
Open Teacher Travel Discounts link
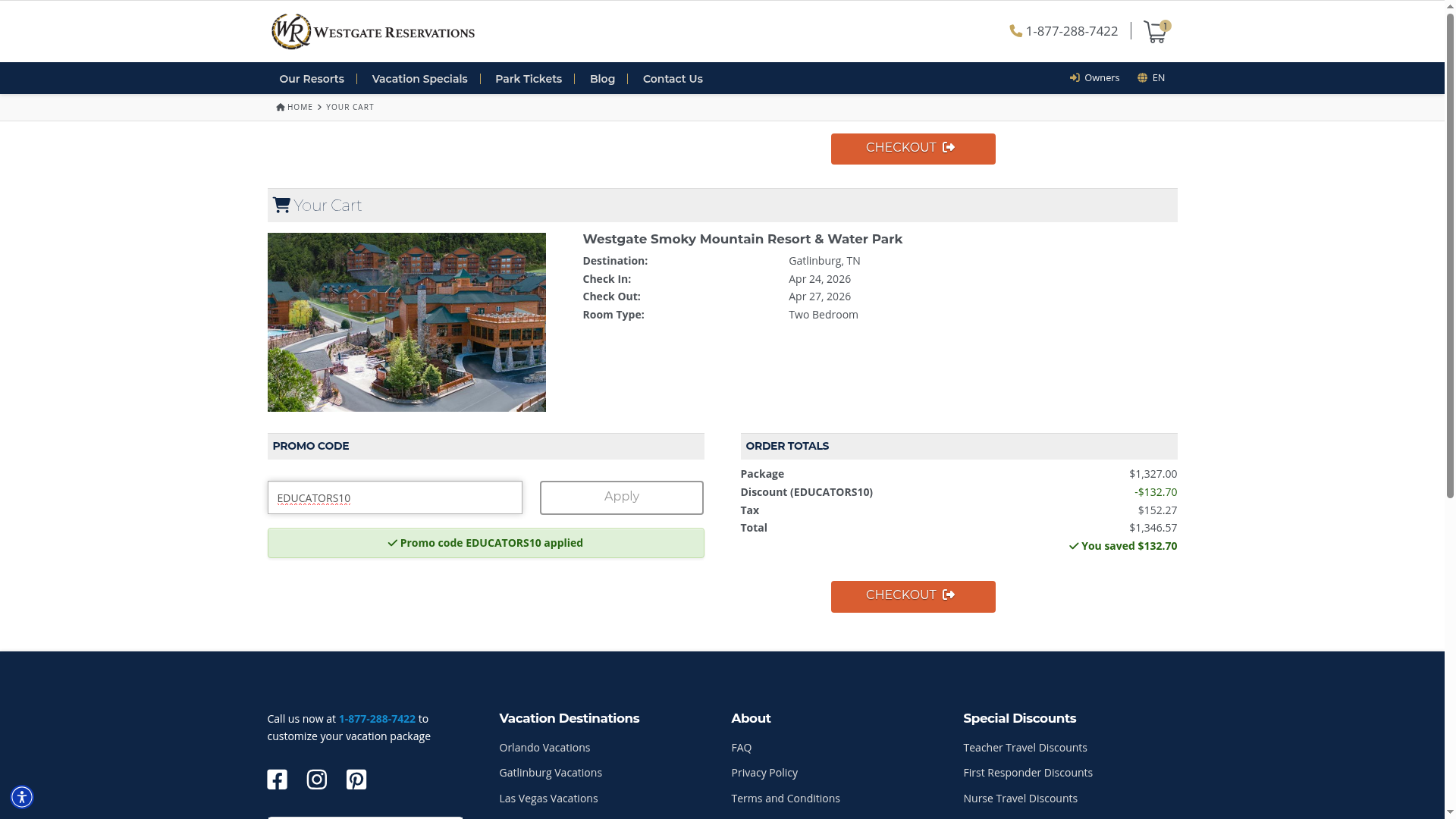click(1025, 748)
